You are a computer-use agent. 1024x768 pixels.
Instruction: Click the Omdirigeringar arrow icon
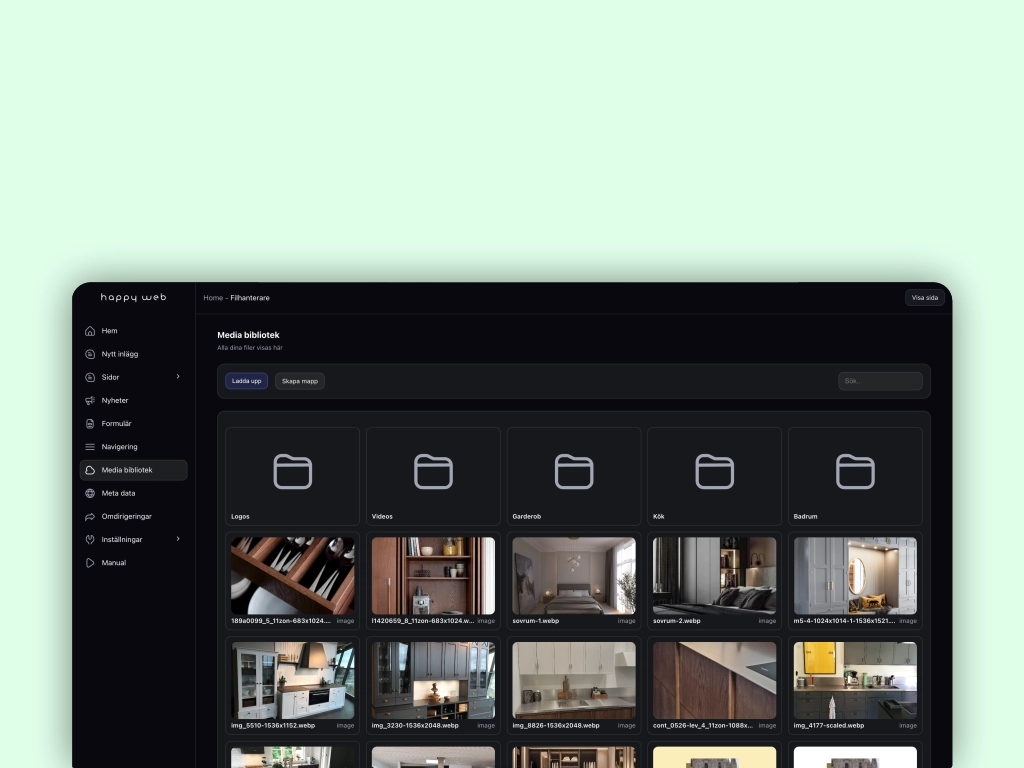pyautogui.click(x=90, y=516)
